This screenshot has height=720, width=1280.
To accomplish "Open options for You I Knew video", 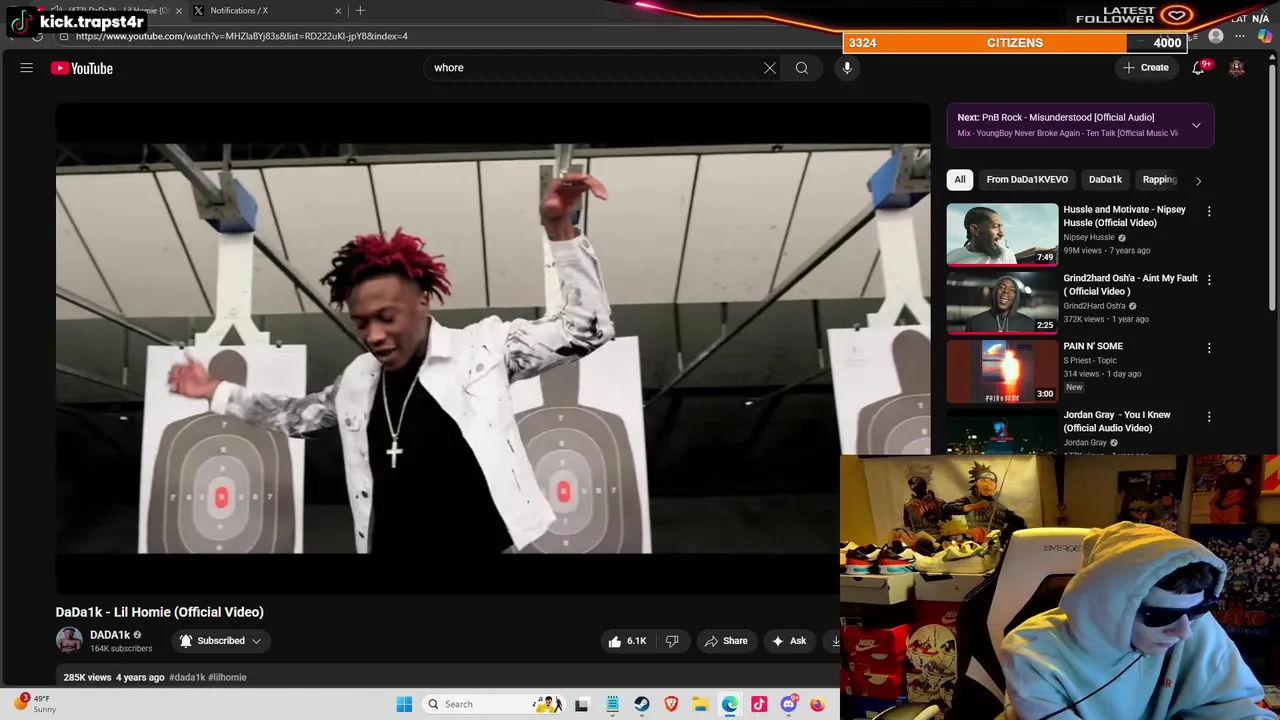I will 1209,416.
